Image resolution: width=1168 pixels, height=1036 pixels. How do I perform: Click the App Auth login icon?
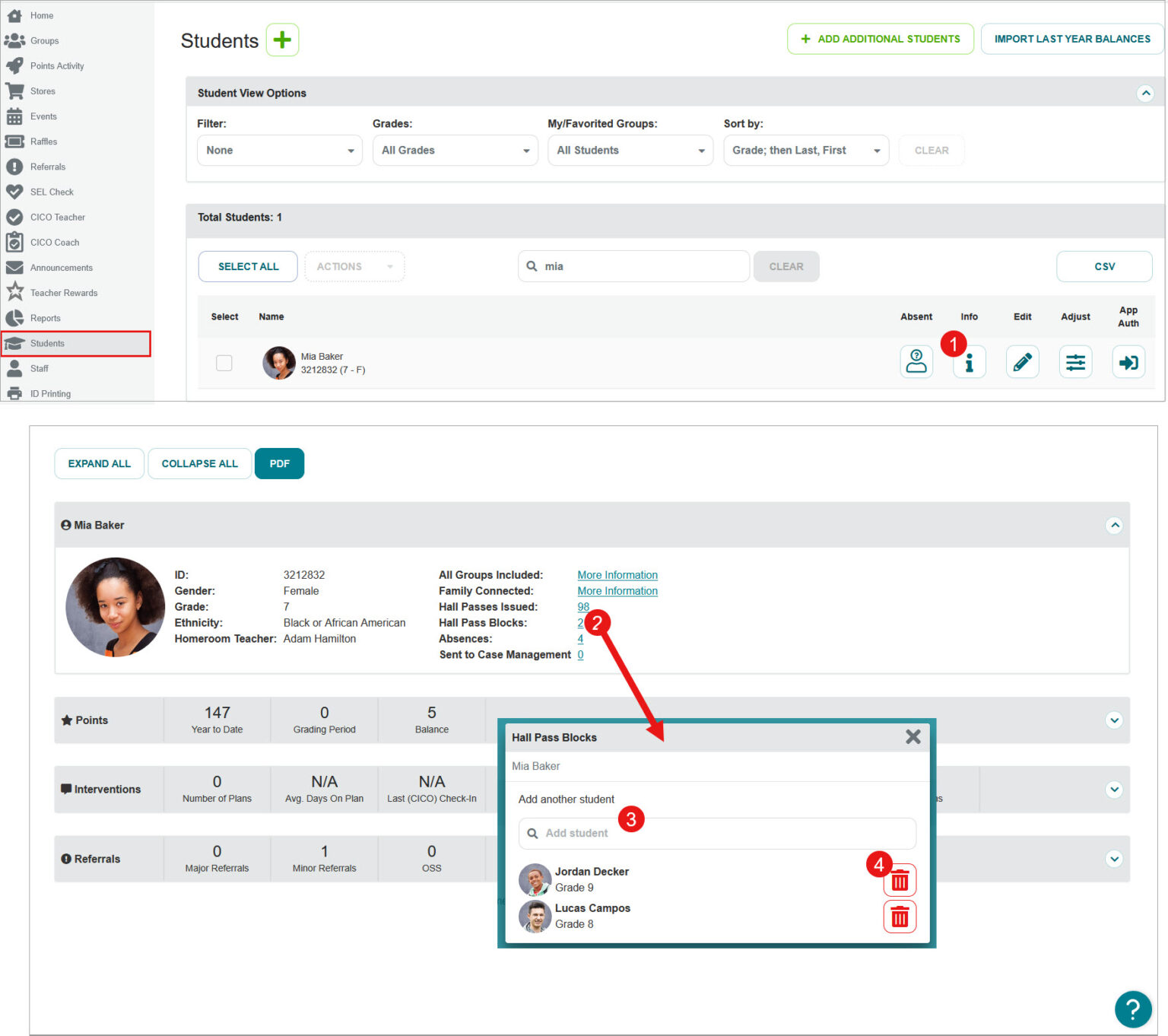click(1128, 362)
